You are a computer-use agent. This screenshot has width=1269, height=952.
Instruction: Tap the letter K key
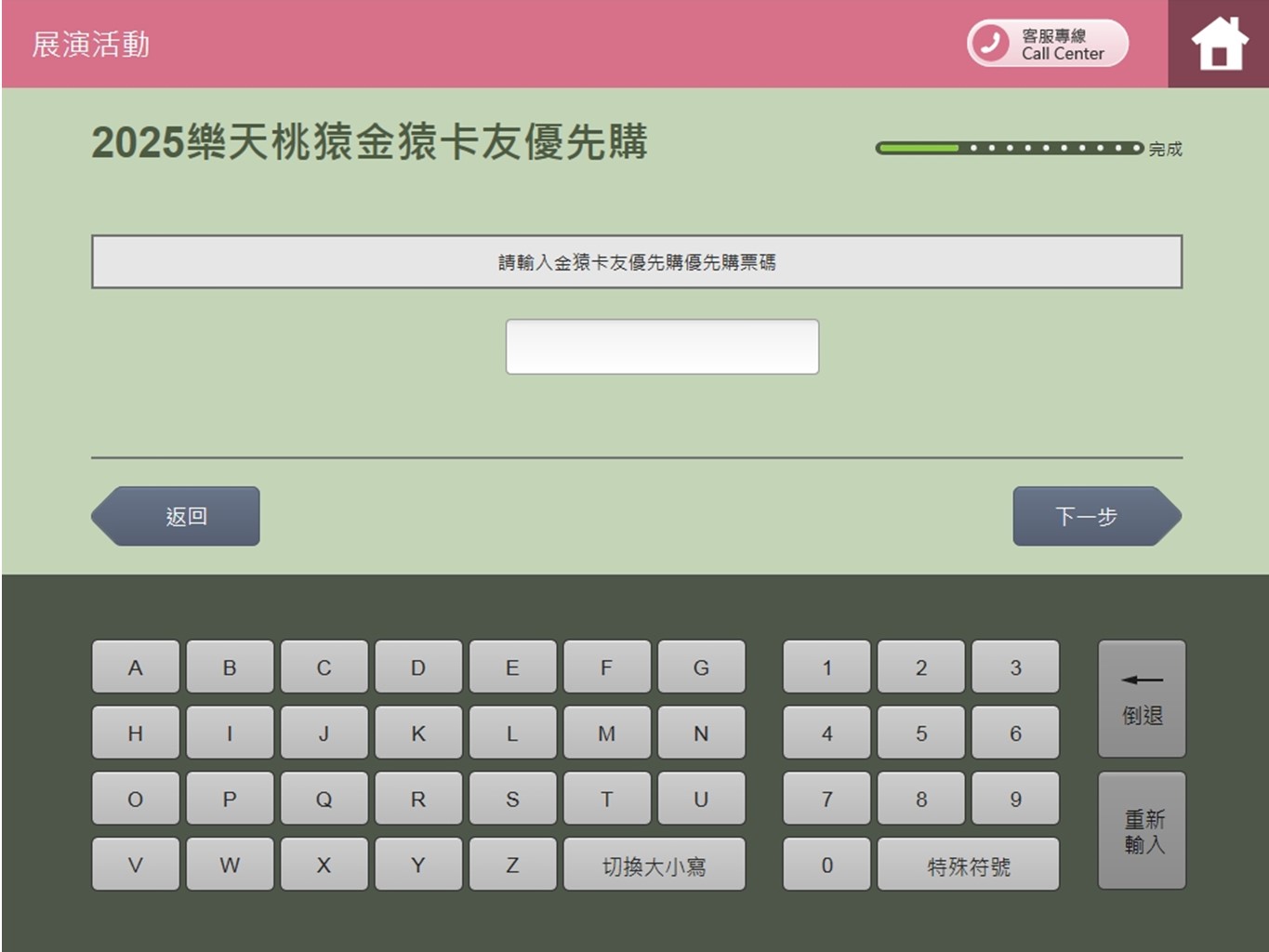(418, 733)
